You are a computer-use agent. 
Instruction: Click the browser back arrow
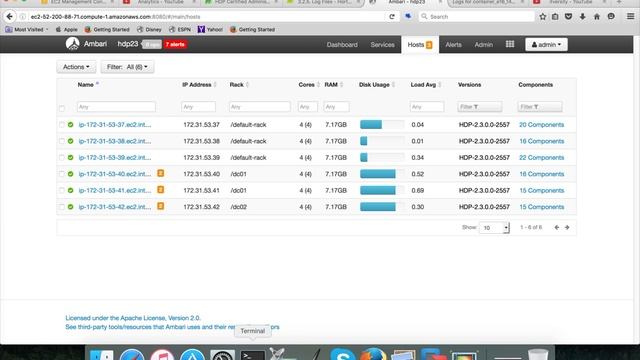click(10, 17)
